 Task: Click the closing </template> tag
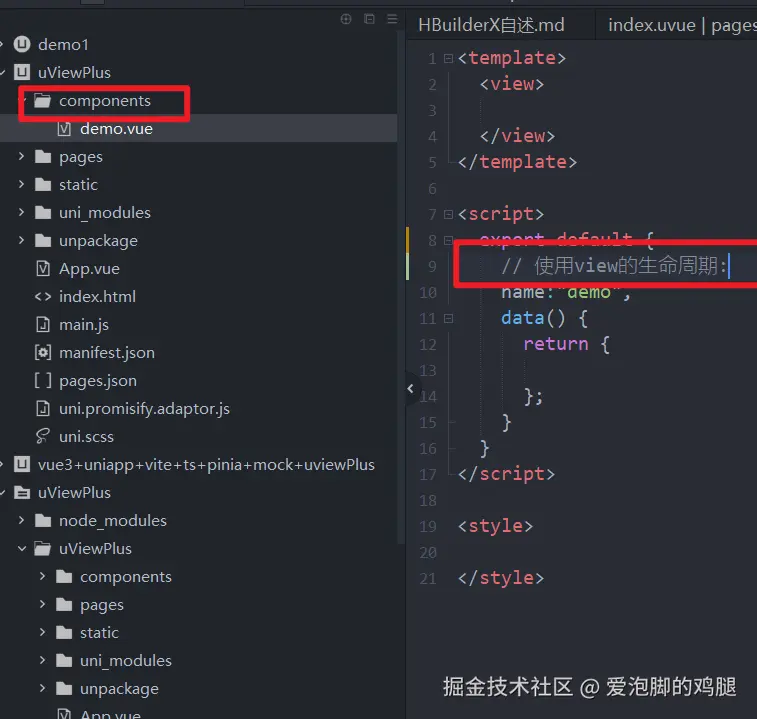[517, 162]
